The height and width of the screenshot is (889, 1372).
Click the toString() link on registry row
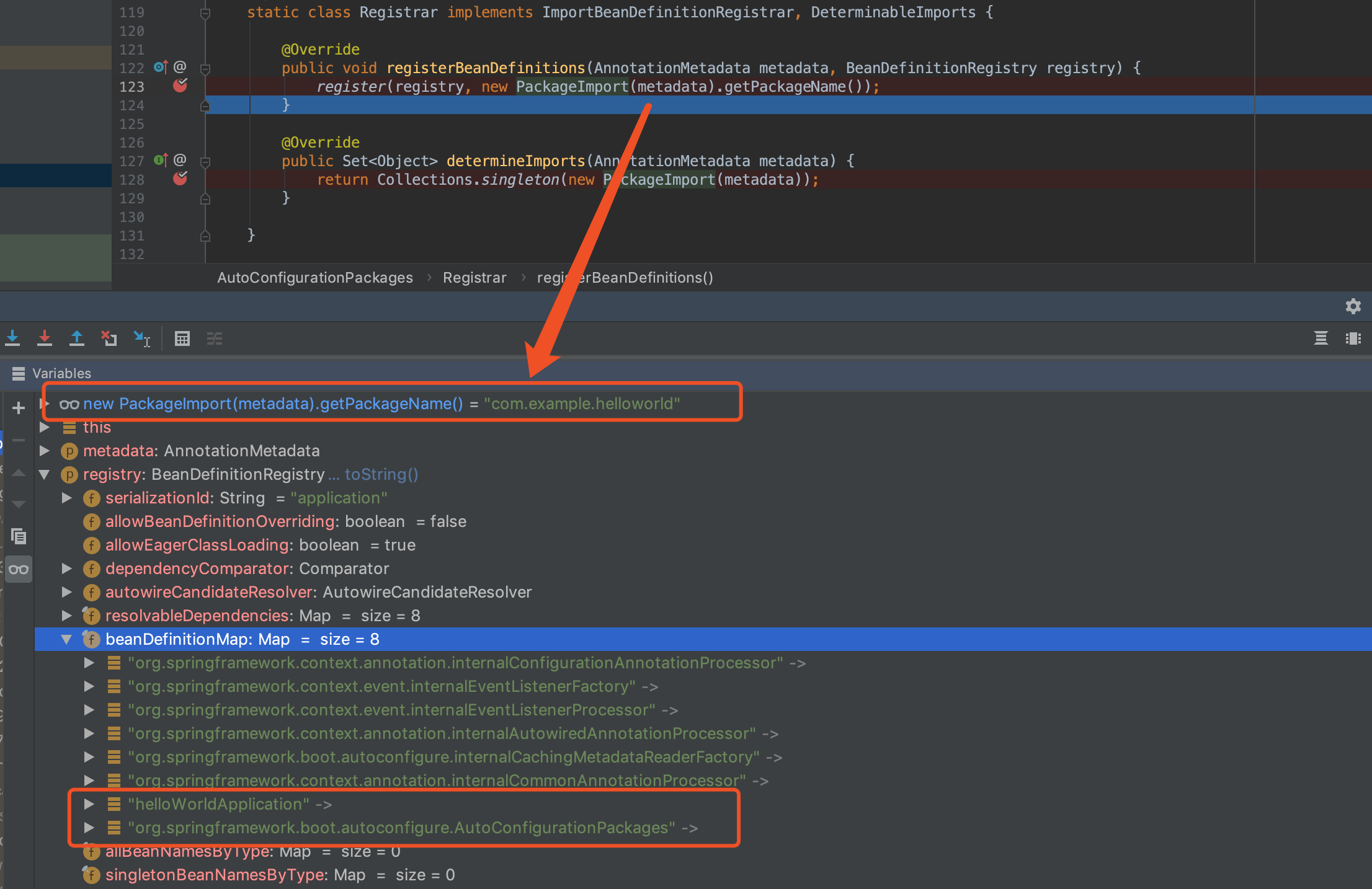(x=381, y=474)
